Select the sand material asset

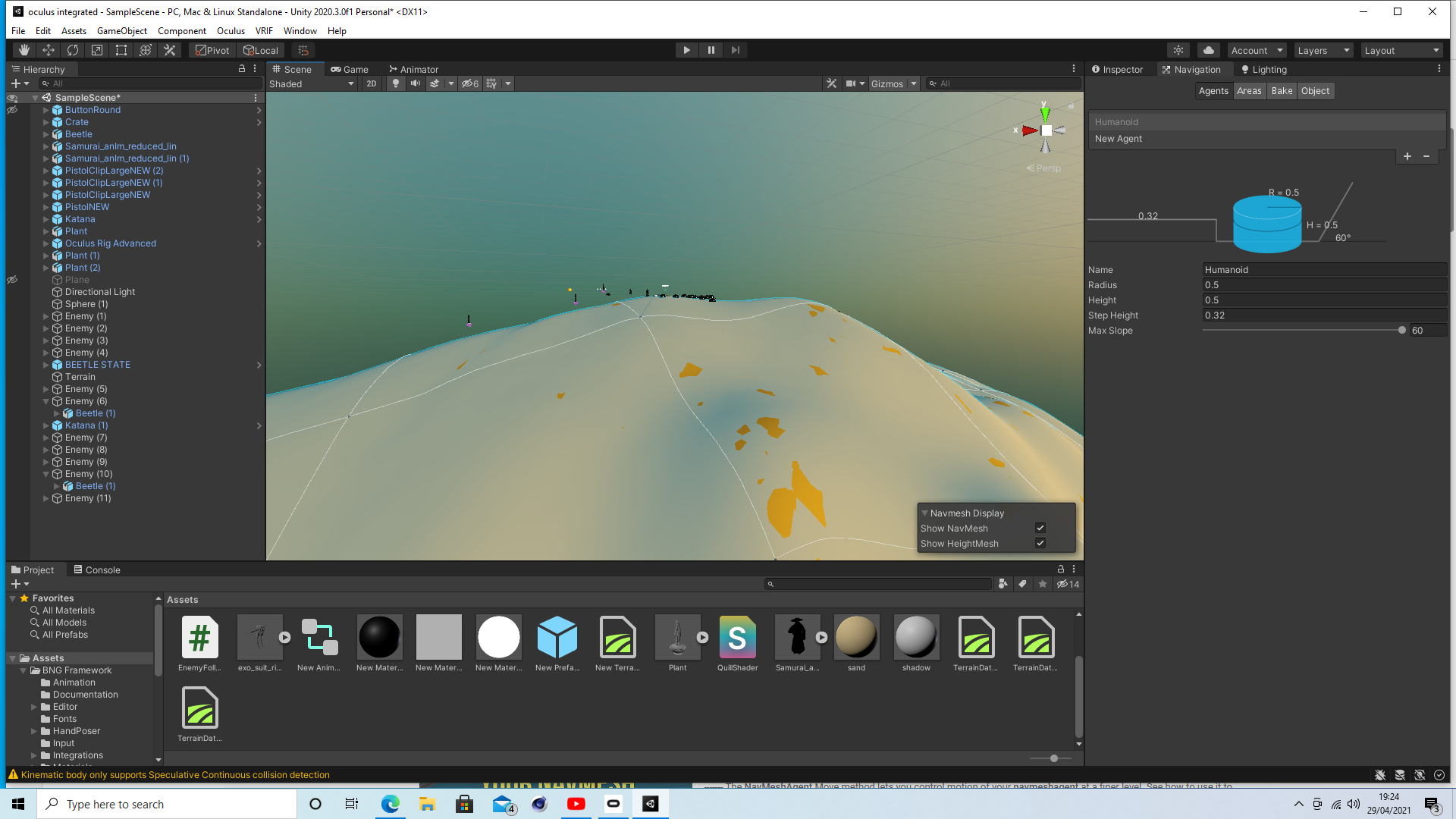(x=856, y=643)
